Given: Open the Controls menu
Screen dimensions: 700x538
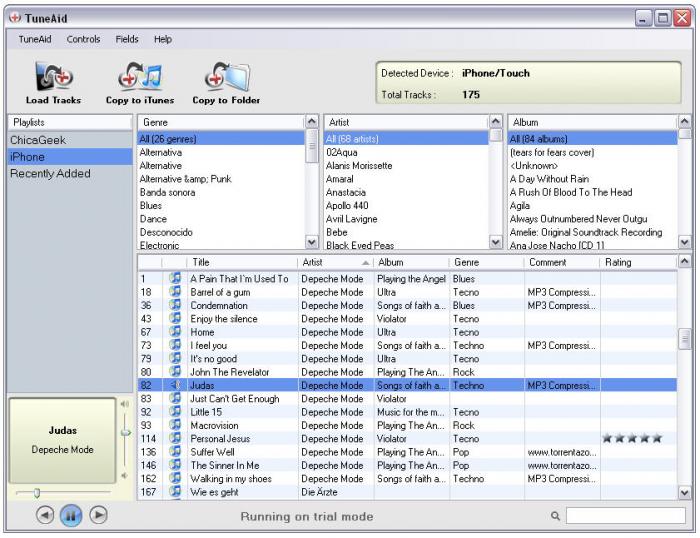Looking at the screenshot, I should click(x=83, y=38).
